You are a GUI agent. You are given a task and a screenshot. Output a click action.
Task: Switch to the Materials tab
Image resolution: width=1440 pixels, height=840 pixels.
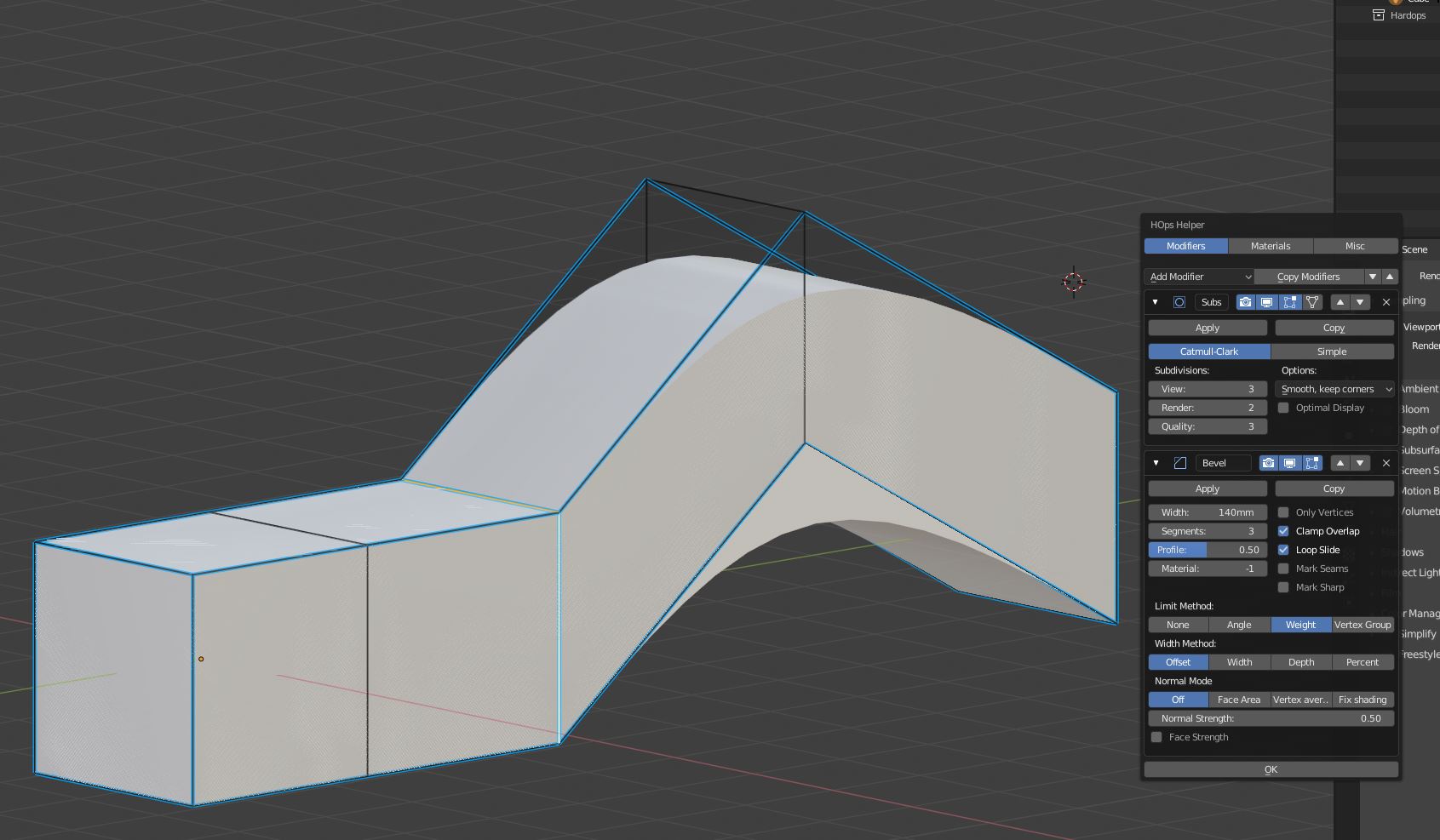(x=1271, y=246)
